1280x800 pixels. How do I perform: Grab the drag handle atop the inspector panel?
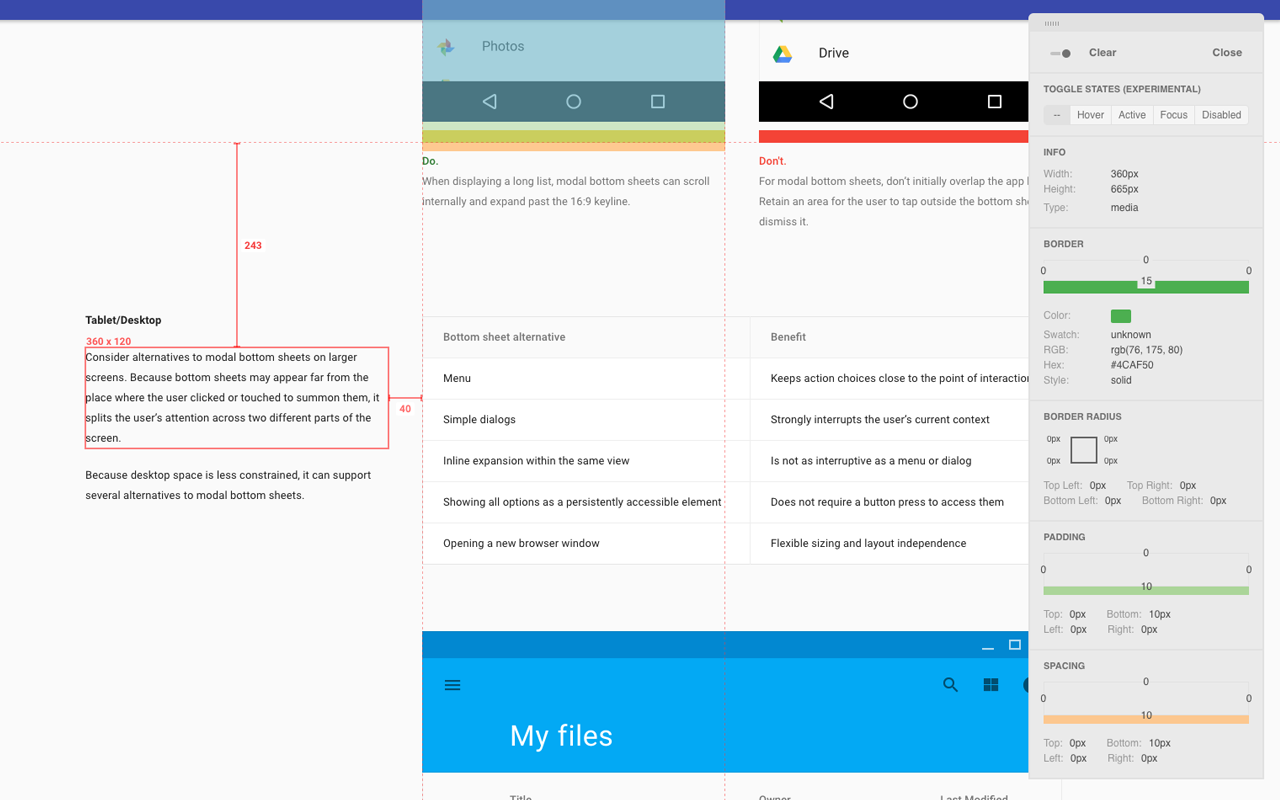click(x=1052, y=23)
